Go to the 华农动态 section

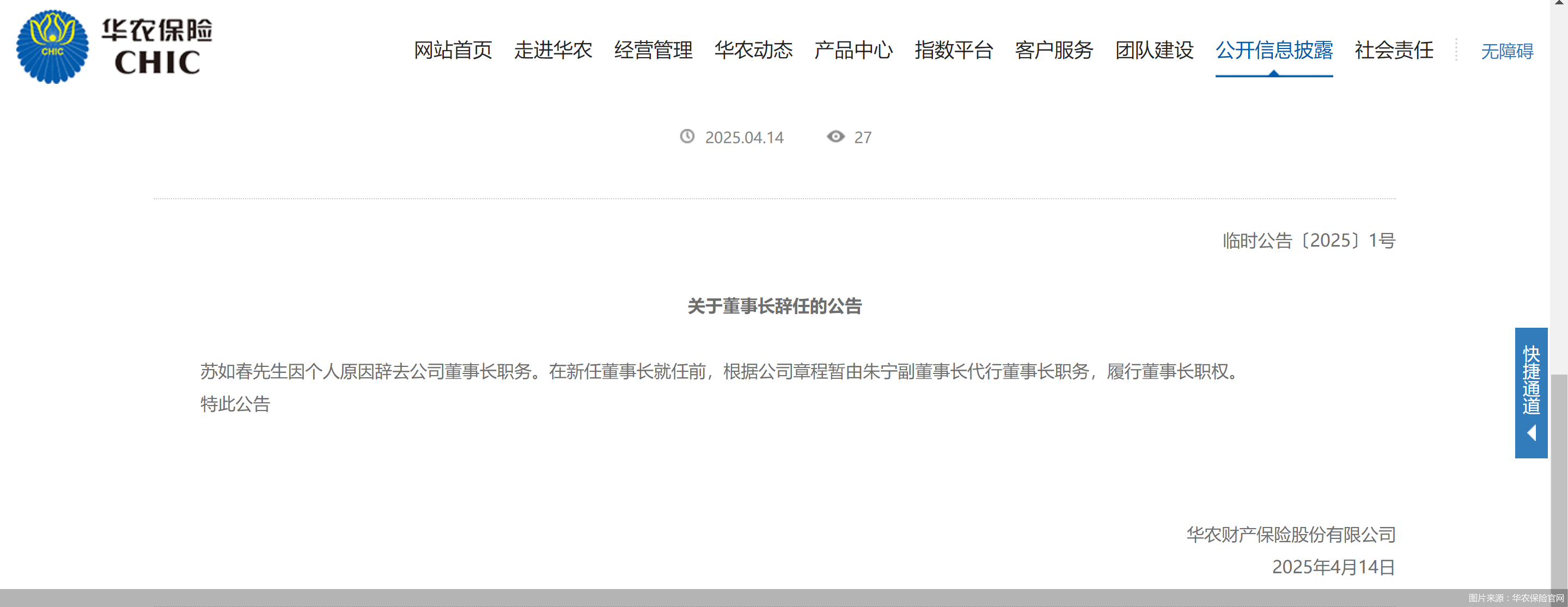tap(753, 50)
